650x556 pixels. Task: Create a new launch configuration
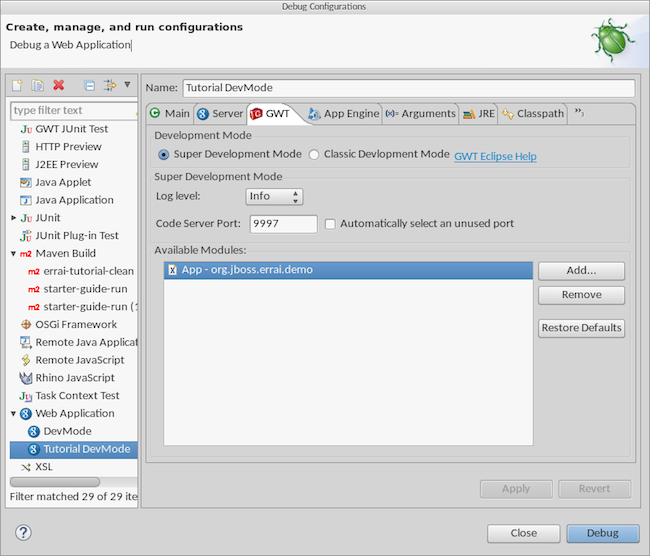tap(17, 85)
